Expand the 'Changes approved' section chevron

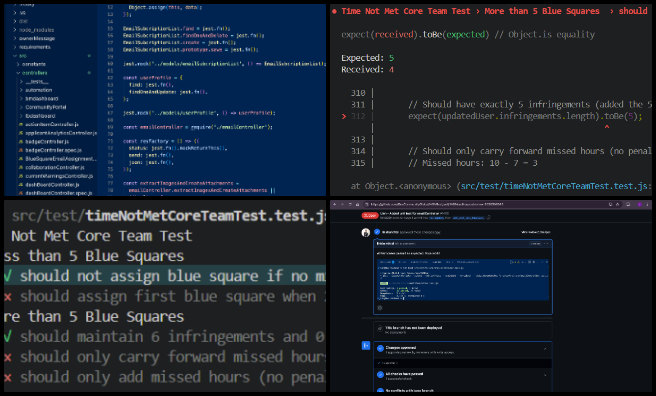click(x=545, y=348)
